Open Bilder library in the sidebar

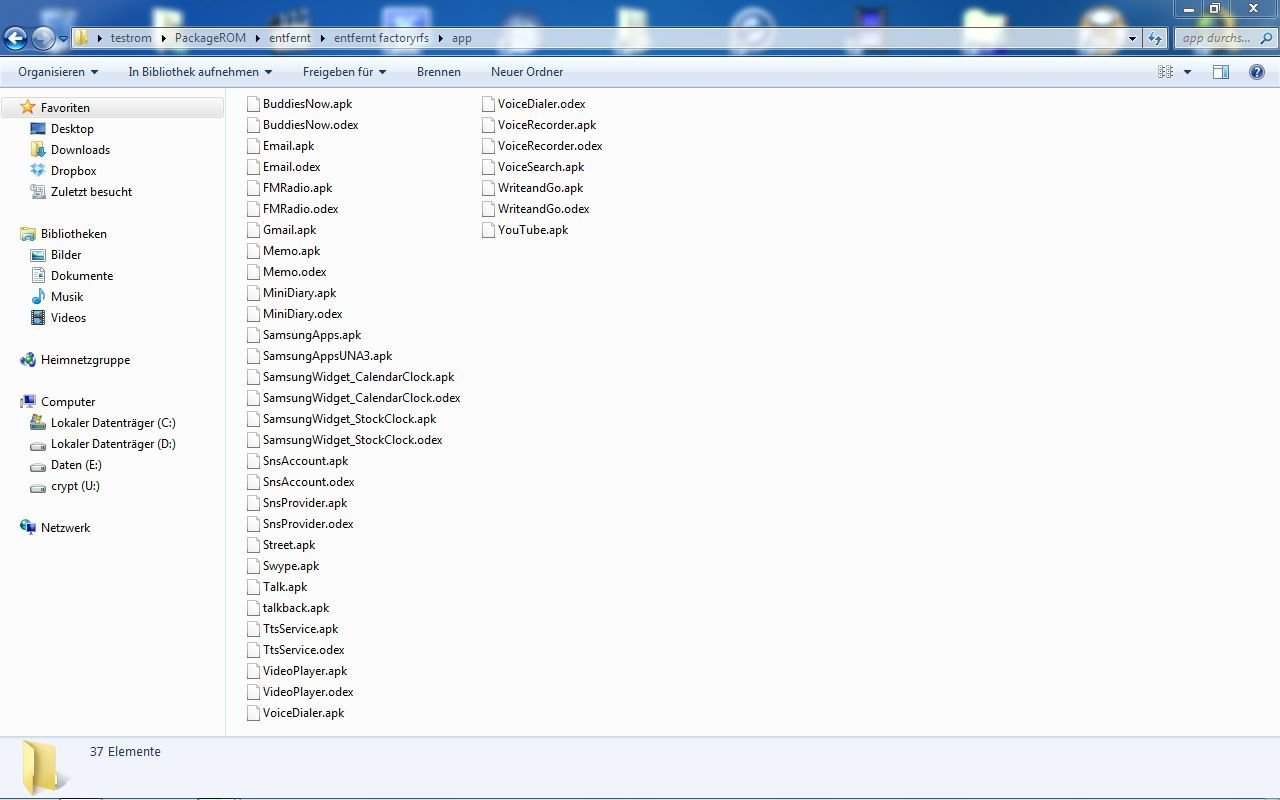click(x=66, y=255)
